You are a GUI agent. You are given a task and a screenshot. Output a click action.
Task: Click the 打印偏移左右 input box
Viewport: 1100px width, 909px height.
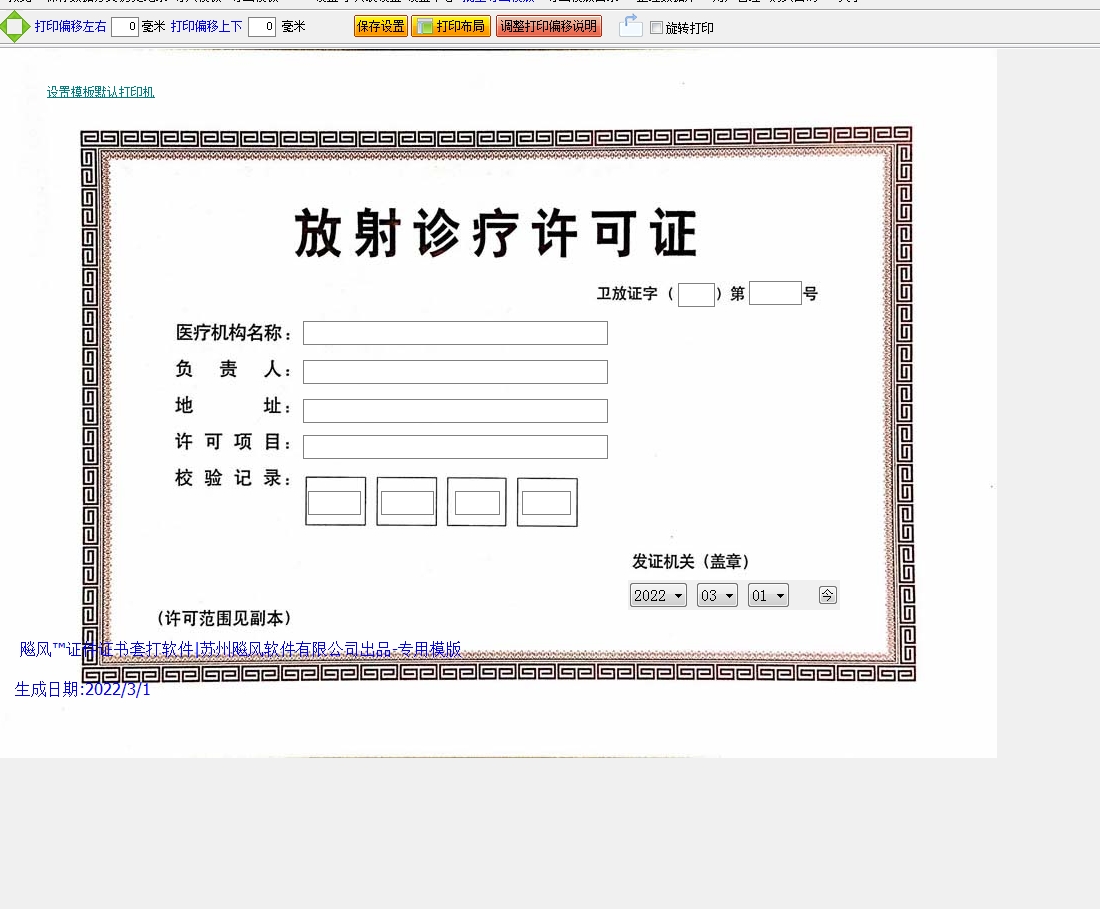(x=125, y=27)
